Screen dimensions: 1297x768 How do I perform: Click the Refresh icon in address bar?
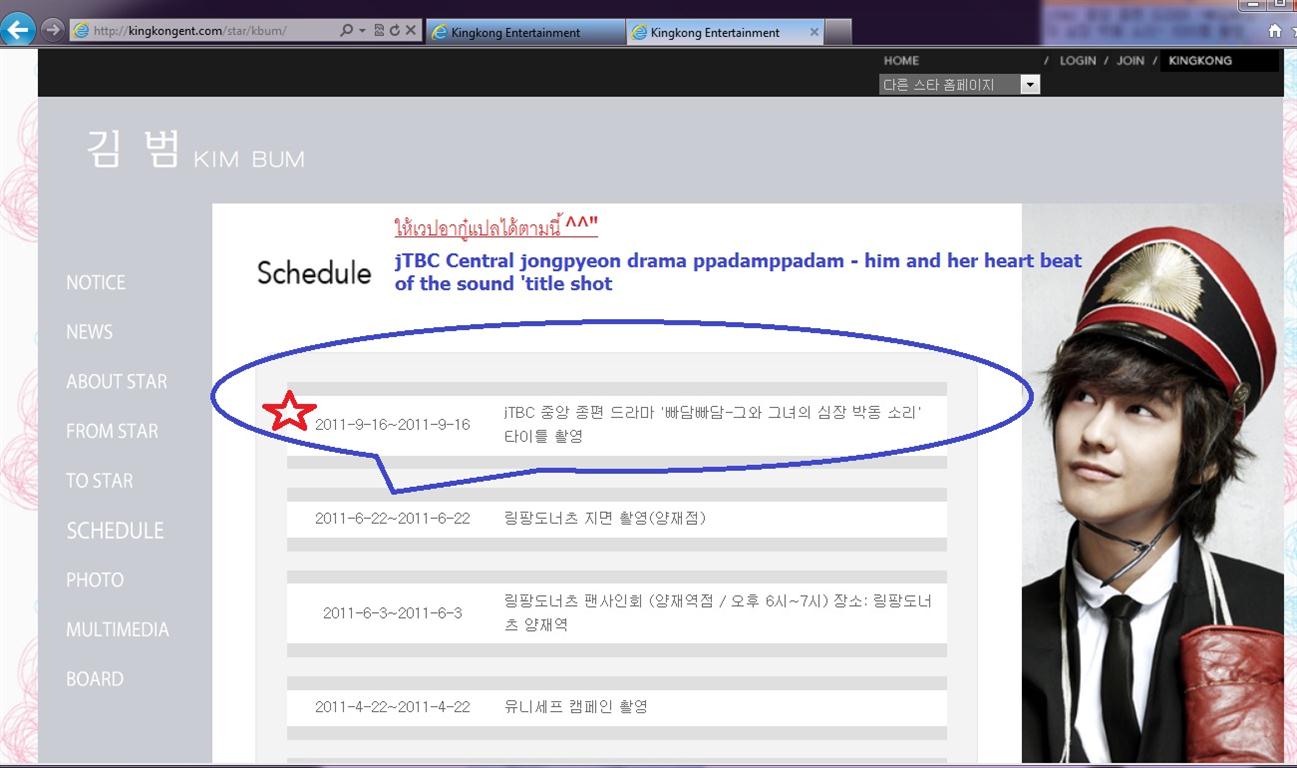(394, 31)
